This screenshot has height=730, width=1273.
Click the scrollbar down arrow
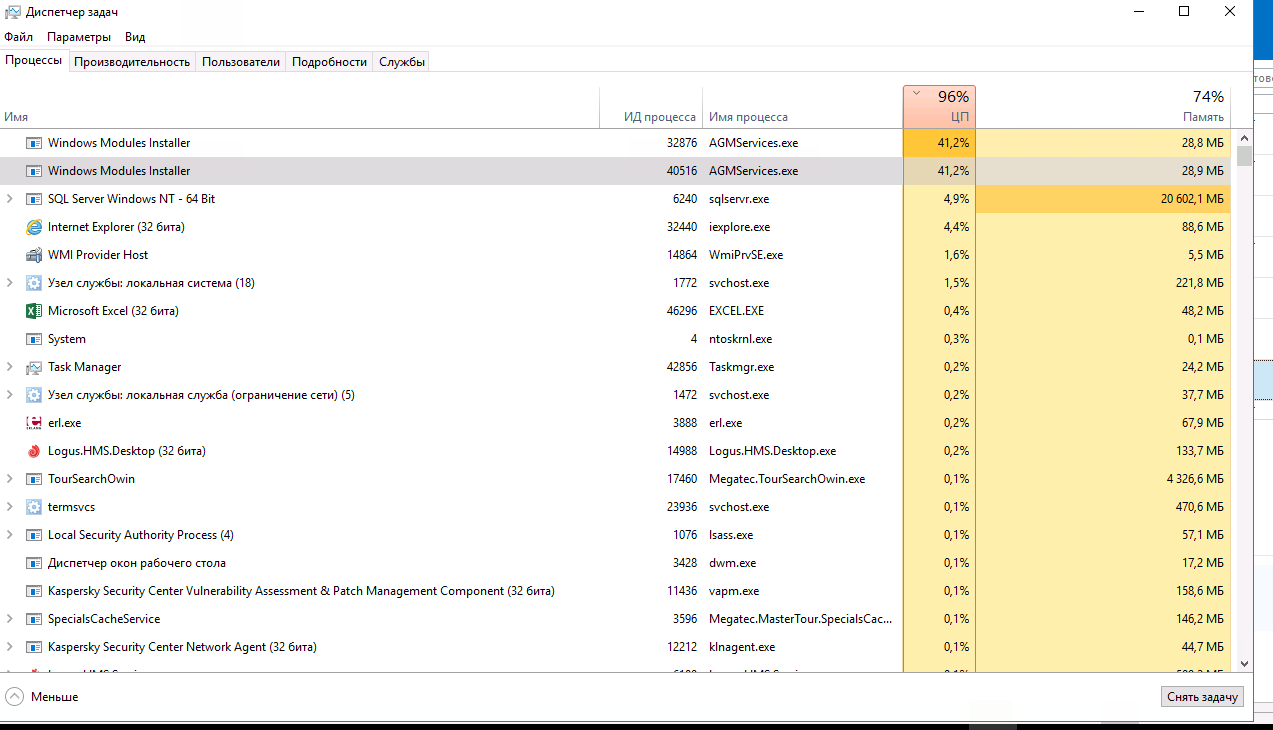click(x=1244, y=662)
